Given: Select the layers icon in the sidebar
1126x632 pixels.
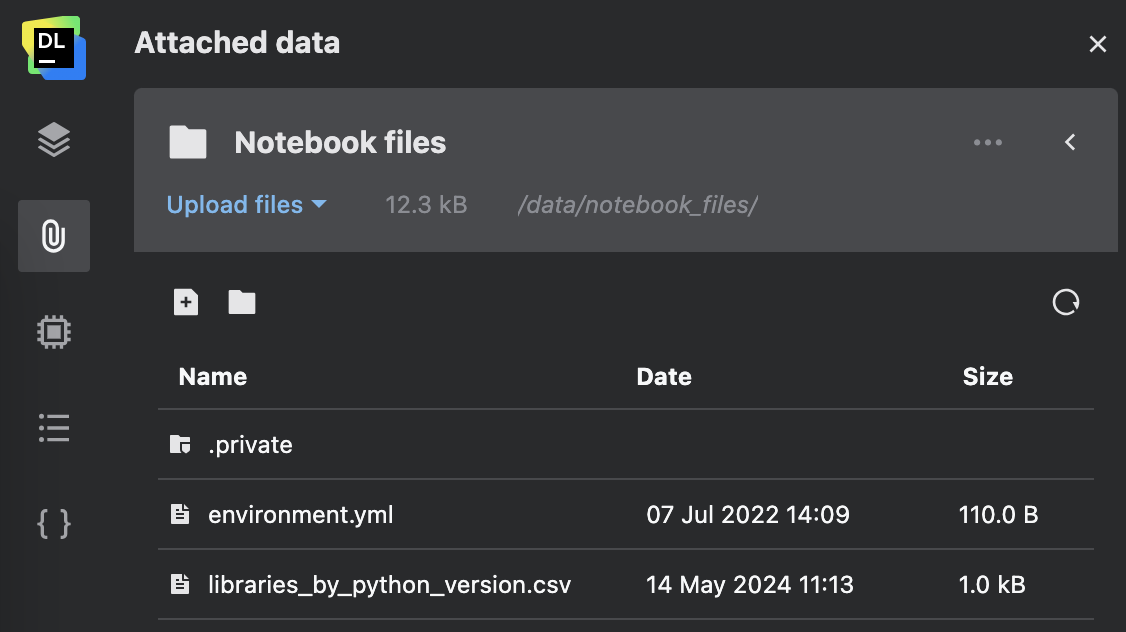Looking at the screenshot, I should tap(53, 140).
